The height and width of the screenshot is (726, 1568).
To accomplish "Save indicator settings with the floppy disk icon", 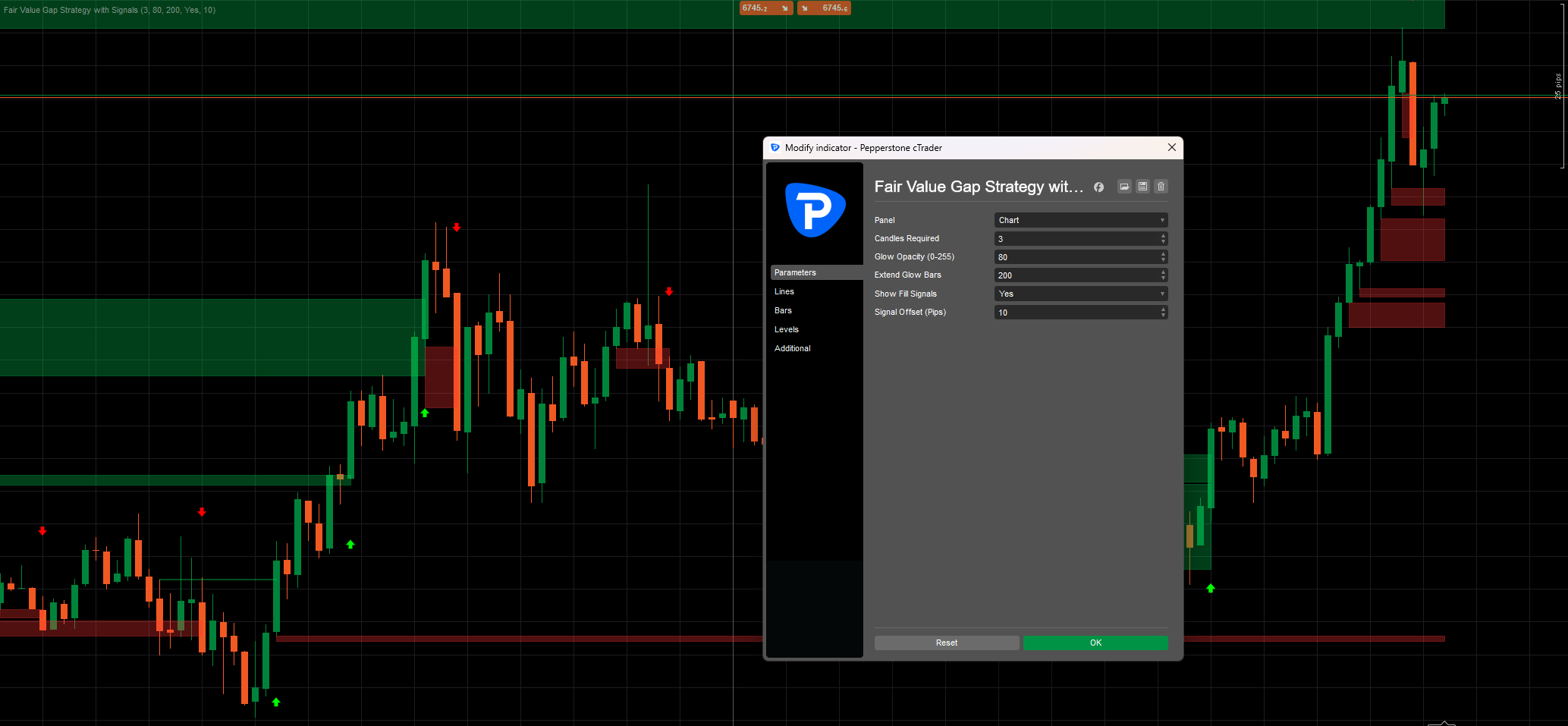I will point(1142,187).
